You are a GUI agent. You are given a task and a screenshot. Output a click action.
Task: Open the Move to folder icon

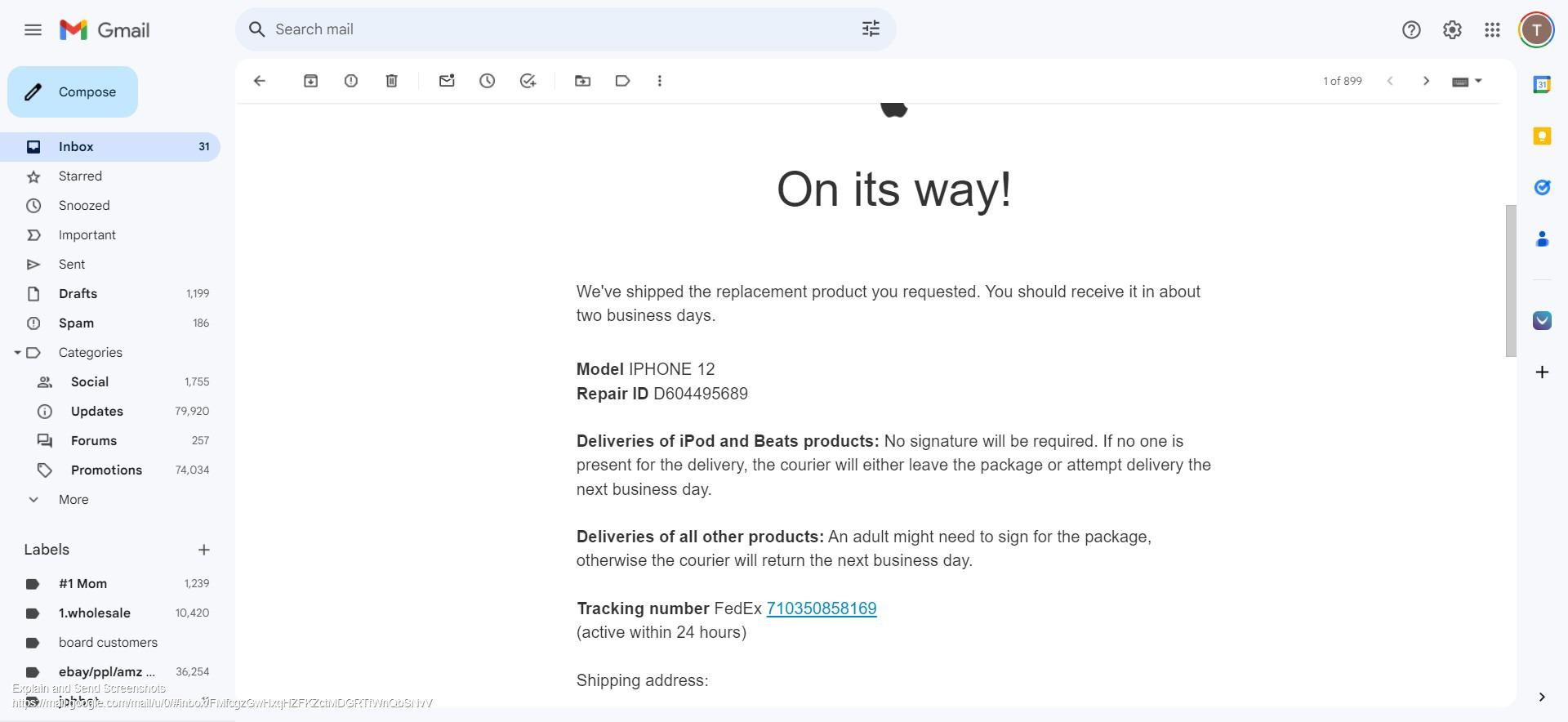pos(582,81)
